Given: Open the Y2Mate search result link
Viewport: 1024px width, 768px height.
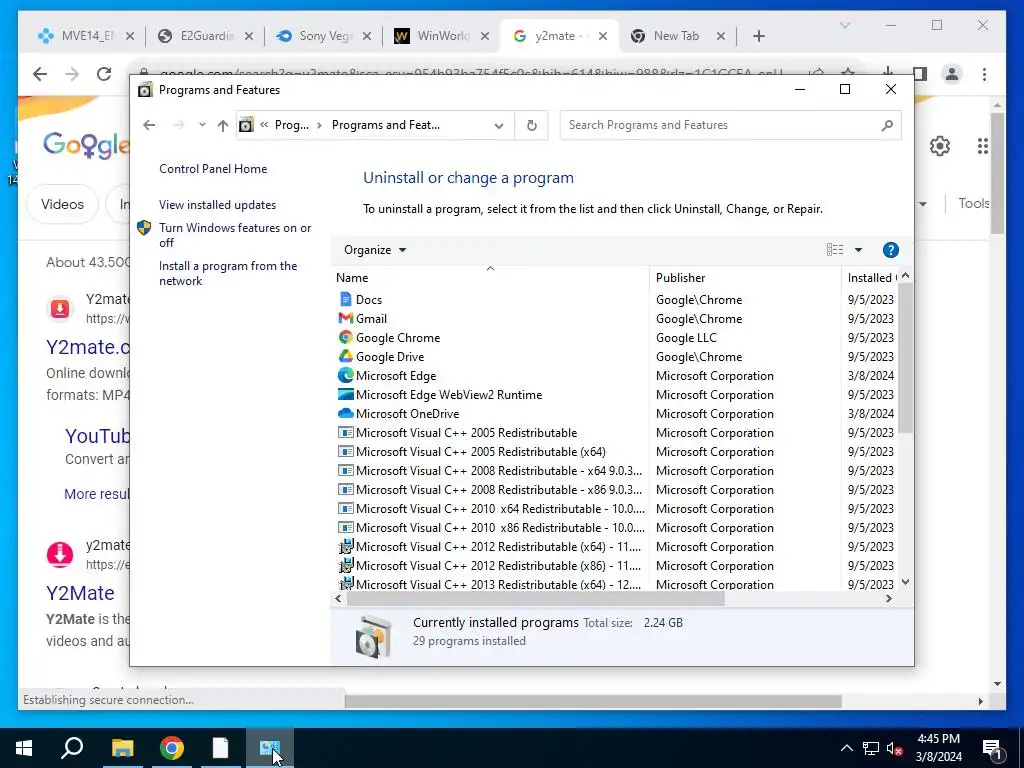Looking at the screenshot, I should coord(80,592).
